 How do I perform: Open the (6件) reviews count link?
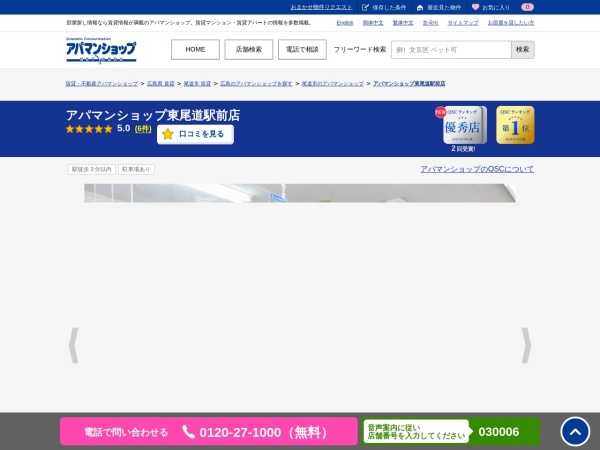pos(143,129)
